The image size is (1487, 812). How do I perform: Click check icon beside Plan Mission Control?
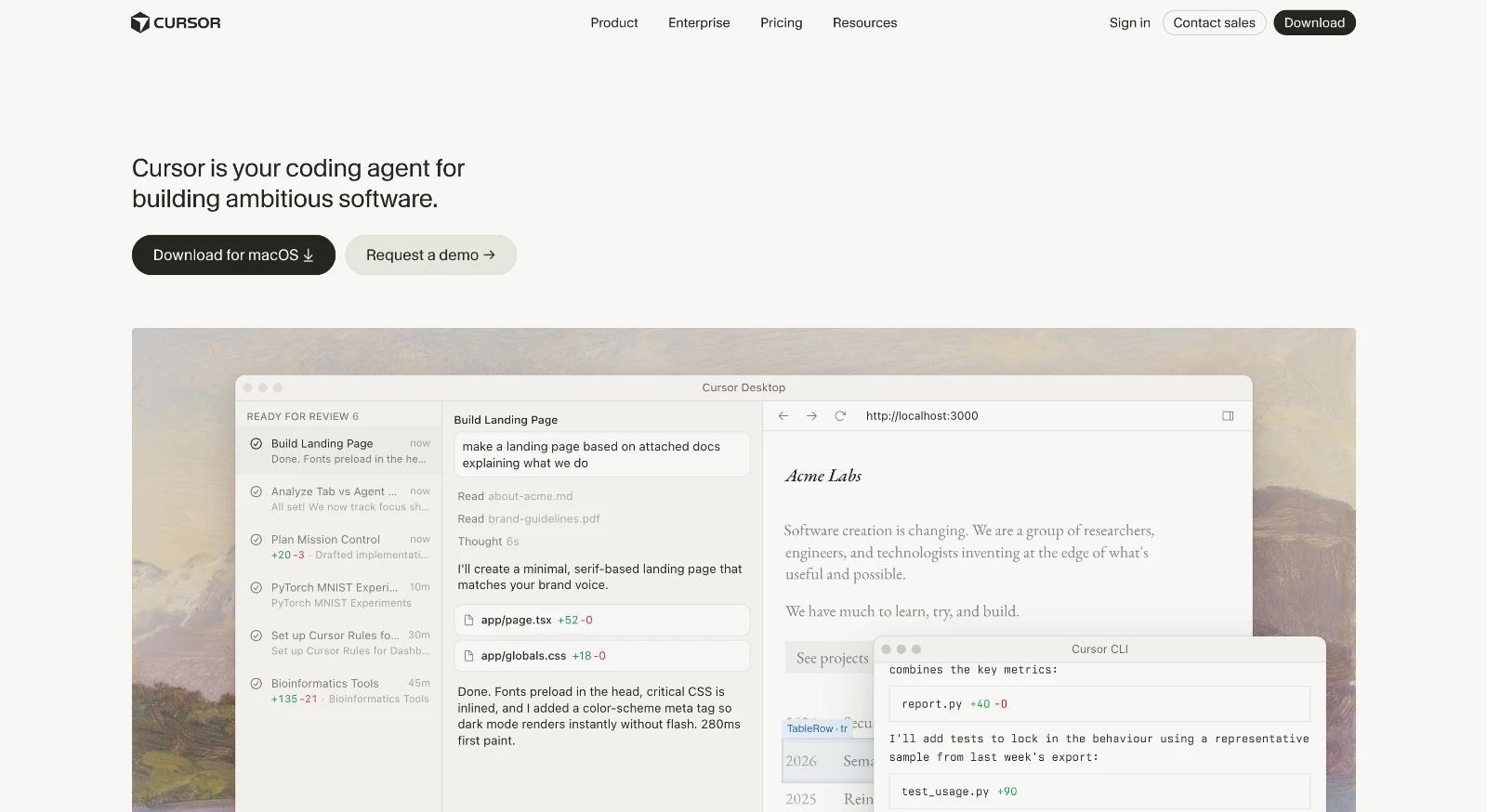coord(256,540)
